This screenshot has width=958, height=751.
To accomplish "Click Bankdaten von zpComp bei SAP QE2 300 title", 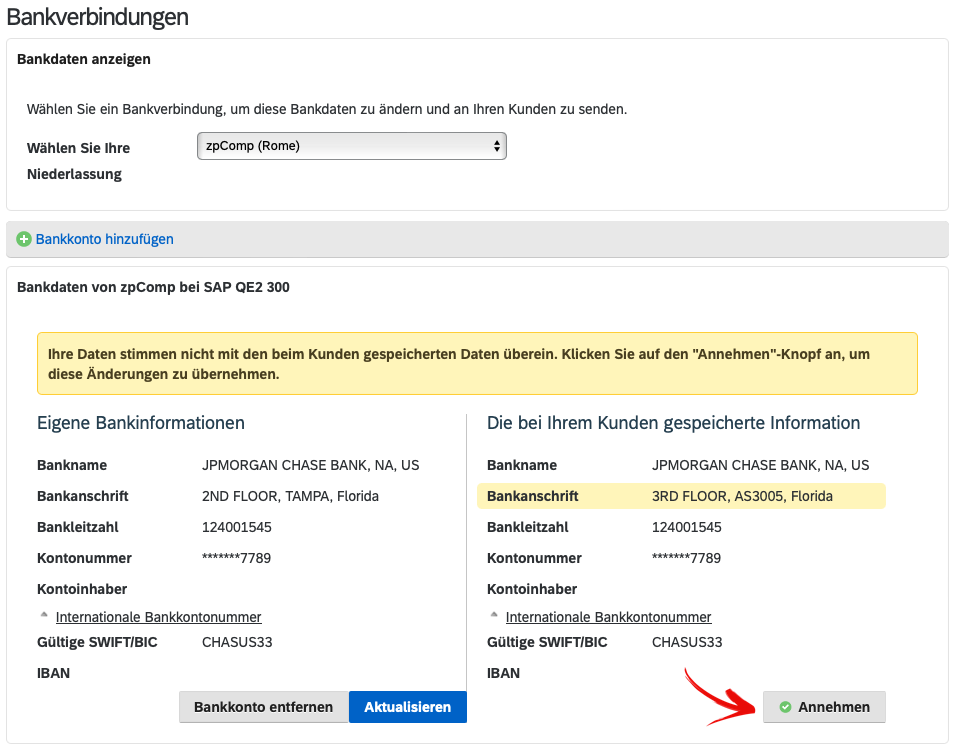I will point(153,287).
